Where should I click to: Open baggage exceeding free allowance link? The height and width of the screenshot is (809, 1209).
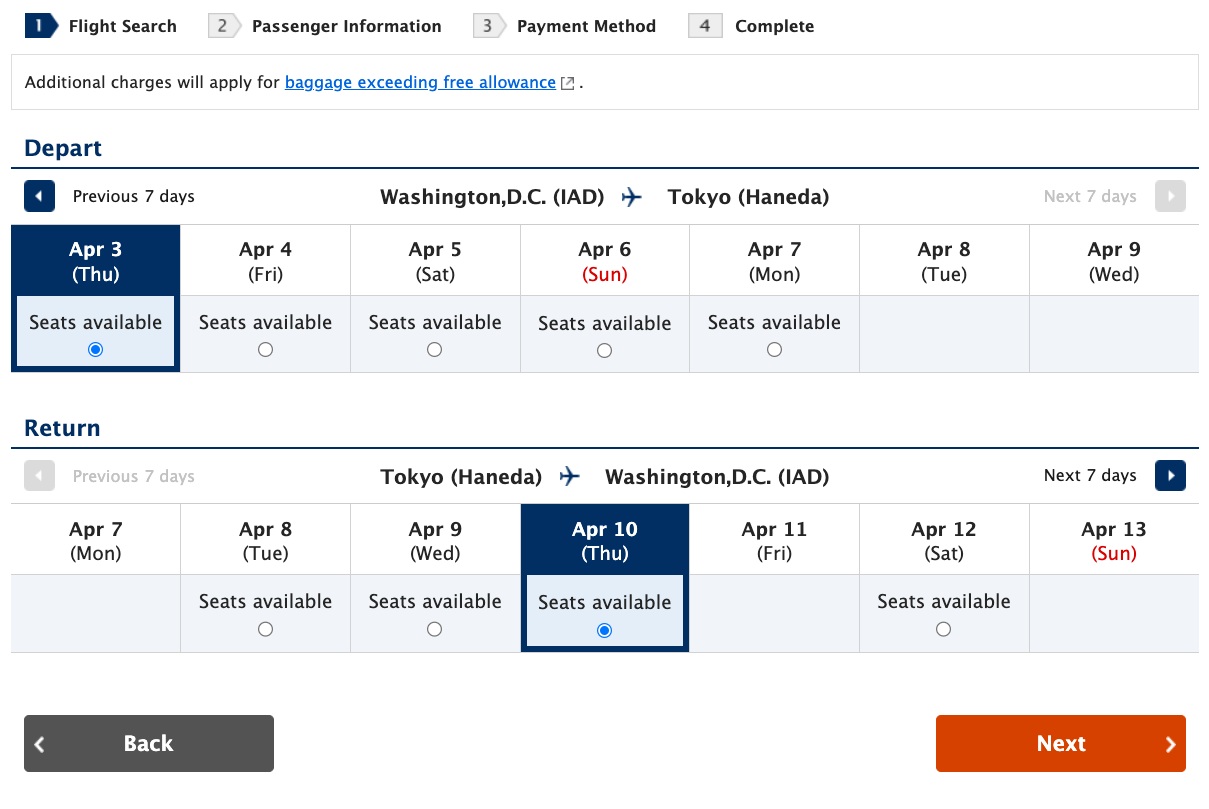coord(420,83)
